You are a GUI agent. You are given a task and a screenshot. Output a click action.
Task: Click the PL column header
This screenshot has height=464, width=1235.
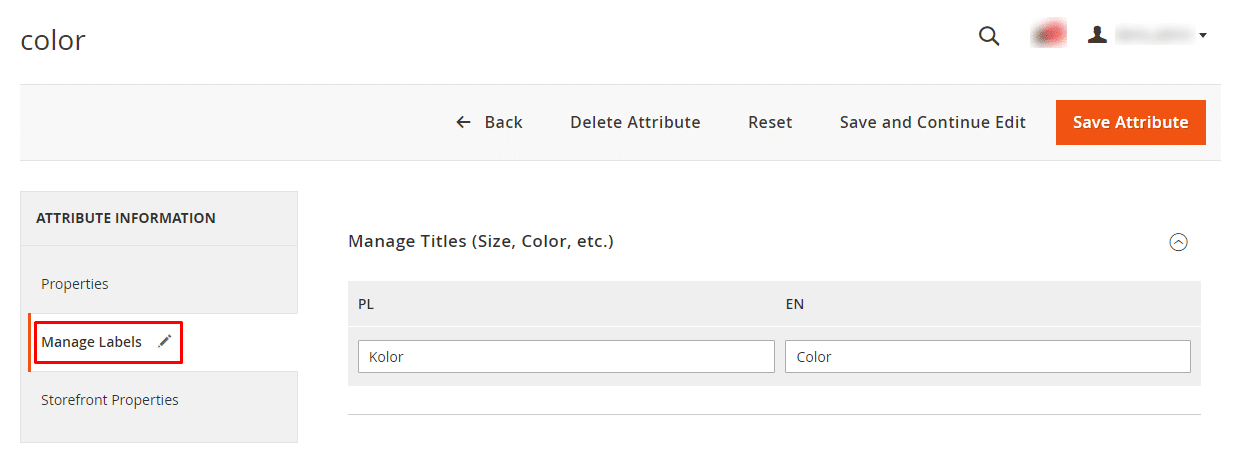[x=366, y=303]
